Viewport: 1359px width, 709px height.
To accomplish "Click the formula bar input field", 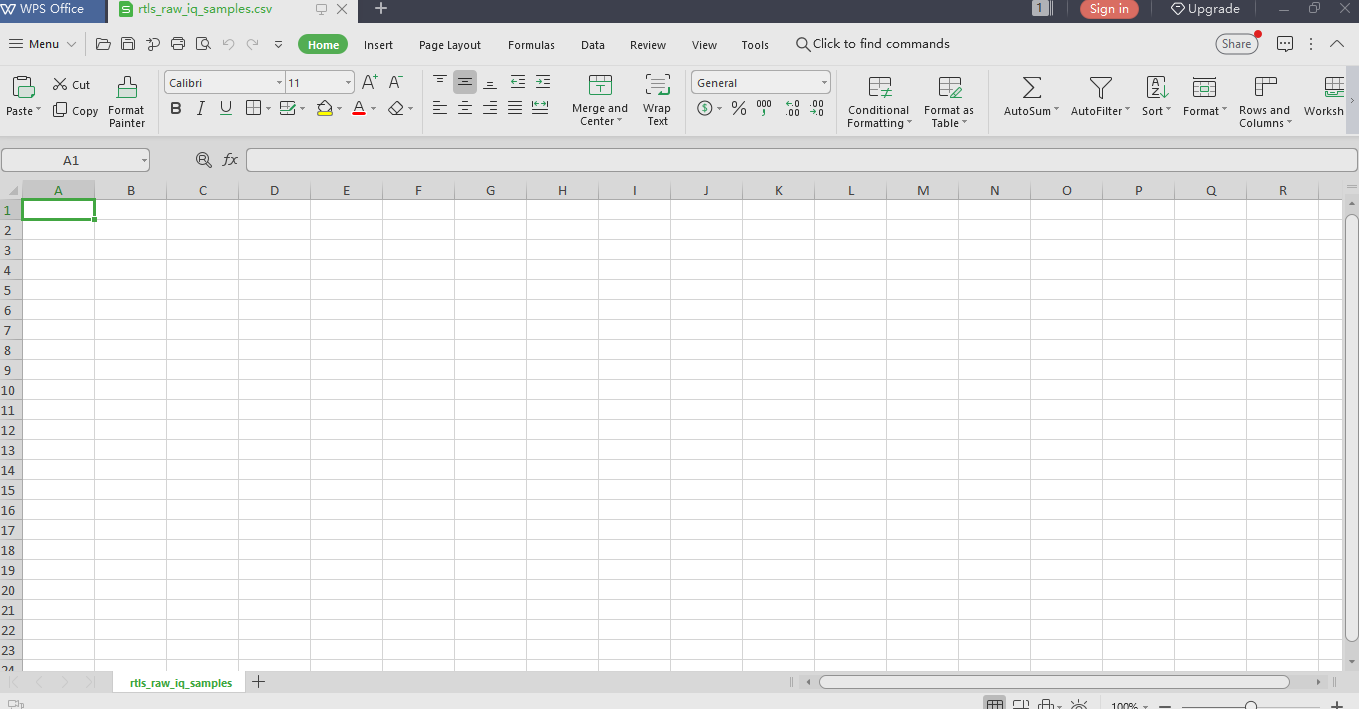I will point(801,160).
